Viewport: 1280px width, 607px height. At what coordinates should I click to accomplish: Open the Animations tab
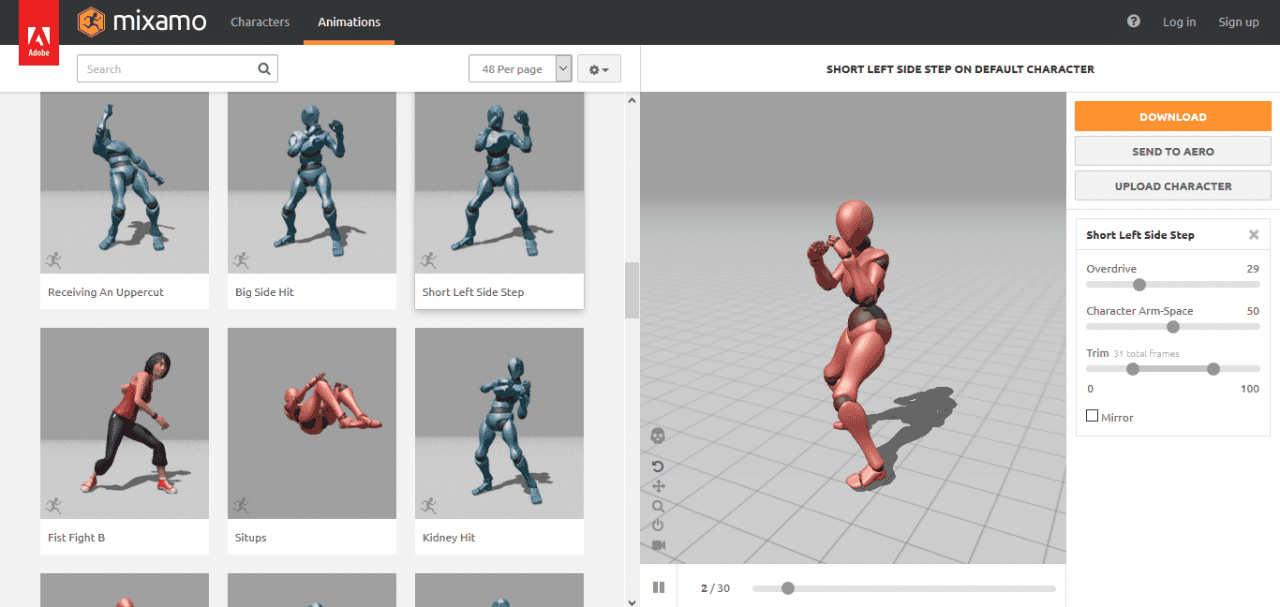[x=349, y=22]
